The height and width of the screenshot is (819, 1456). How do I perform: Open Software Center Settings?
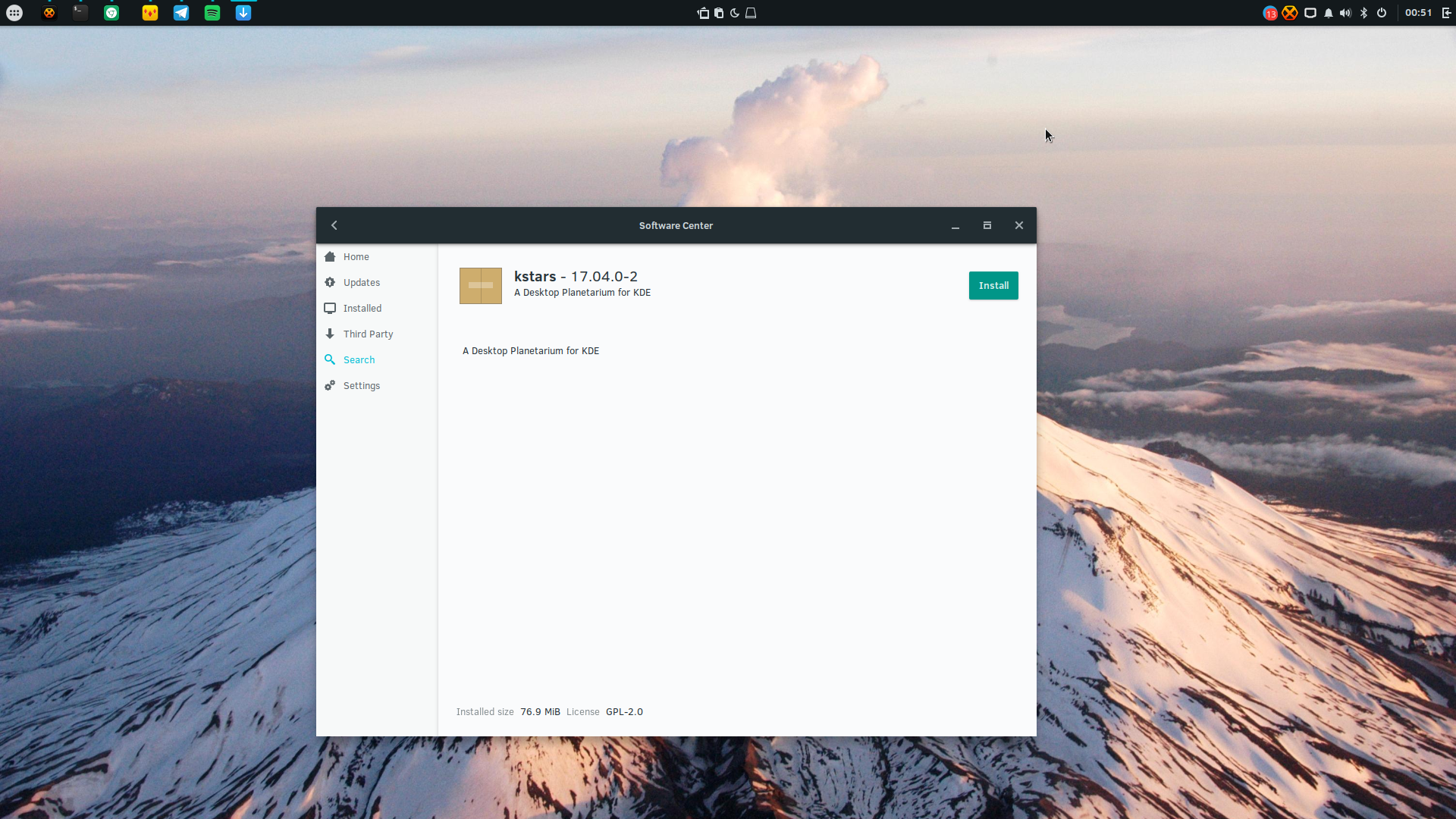tap(377, 386)
